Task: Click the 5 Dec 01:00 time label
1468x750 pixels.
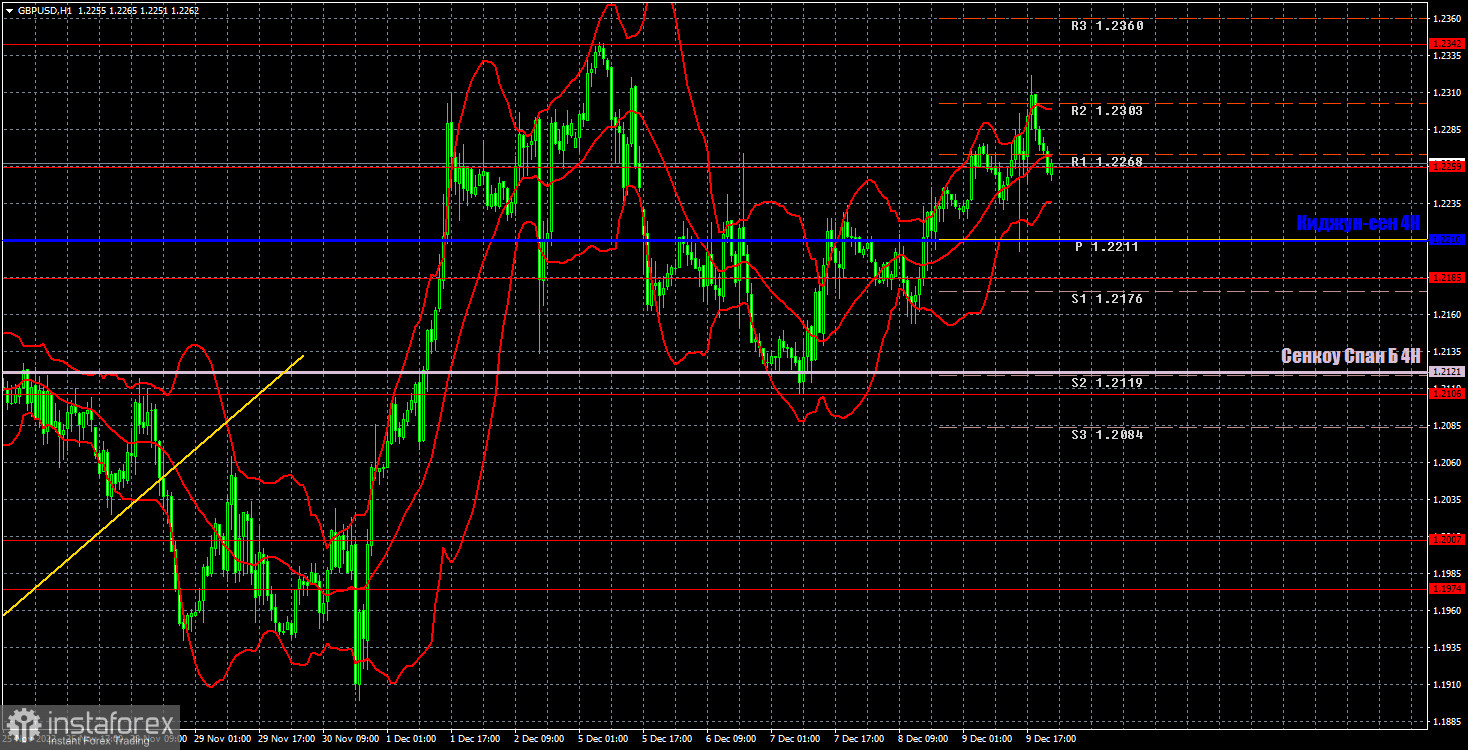Action: click(602, 739)
